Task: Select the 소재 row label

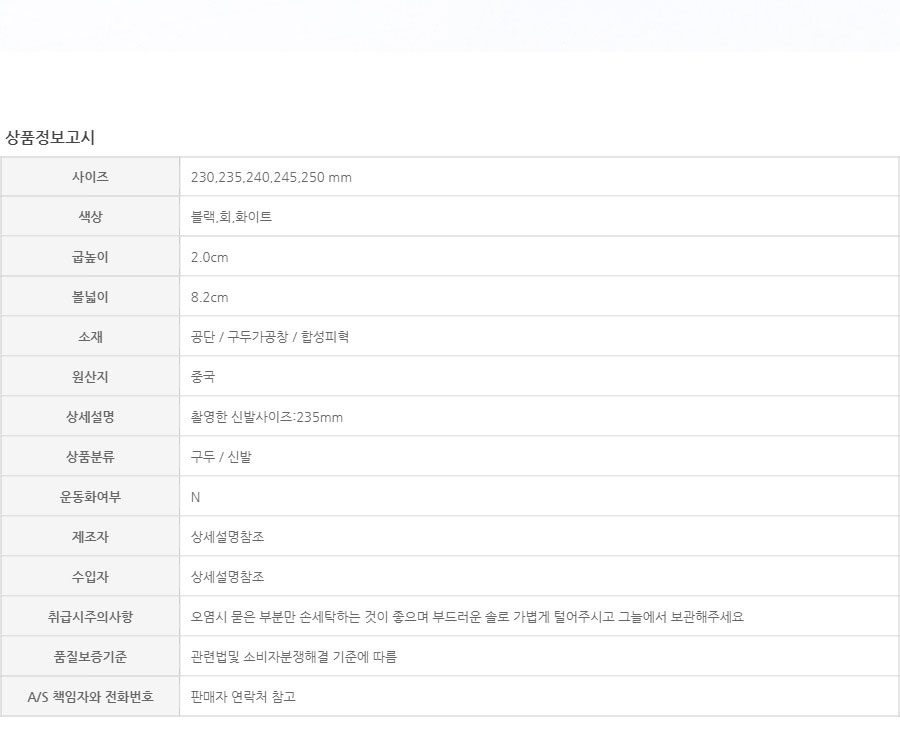Action: tap(90, 337)
